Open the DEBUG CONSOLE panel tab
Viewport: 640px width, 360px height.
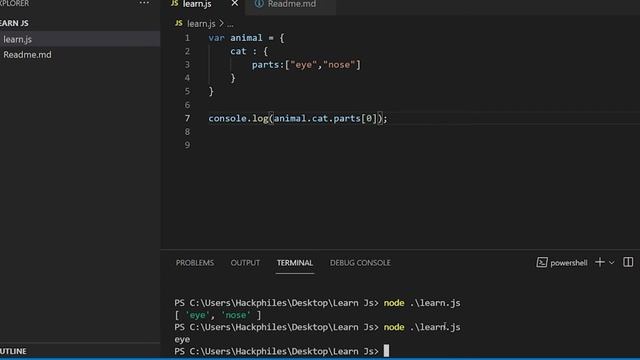360,263
